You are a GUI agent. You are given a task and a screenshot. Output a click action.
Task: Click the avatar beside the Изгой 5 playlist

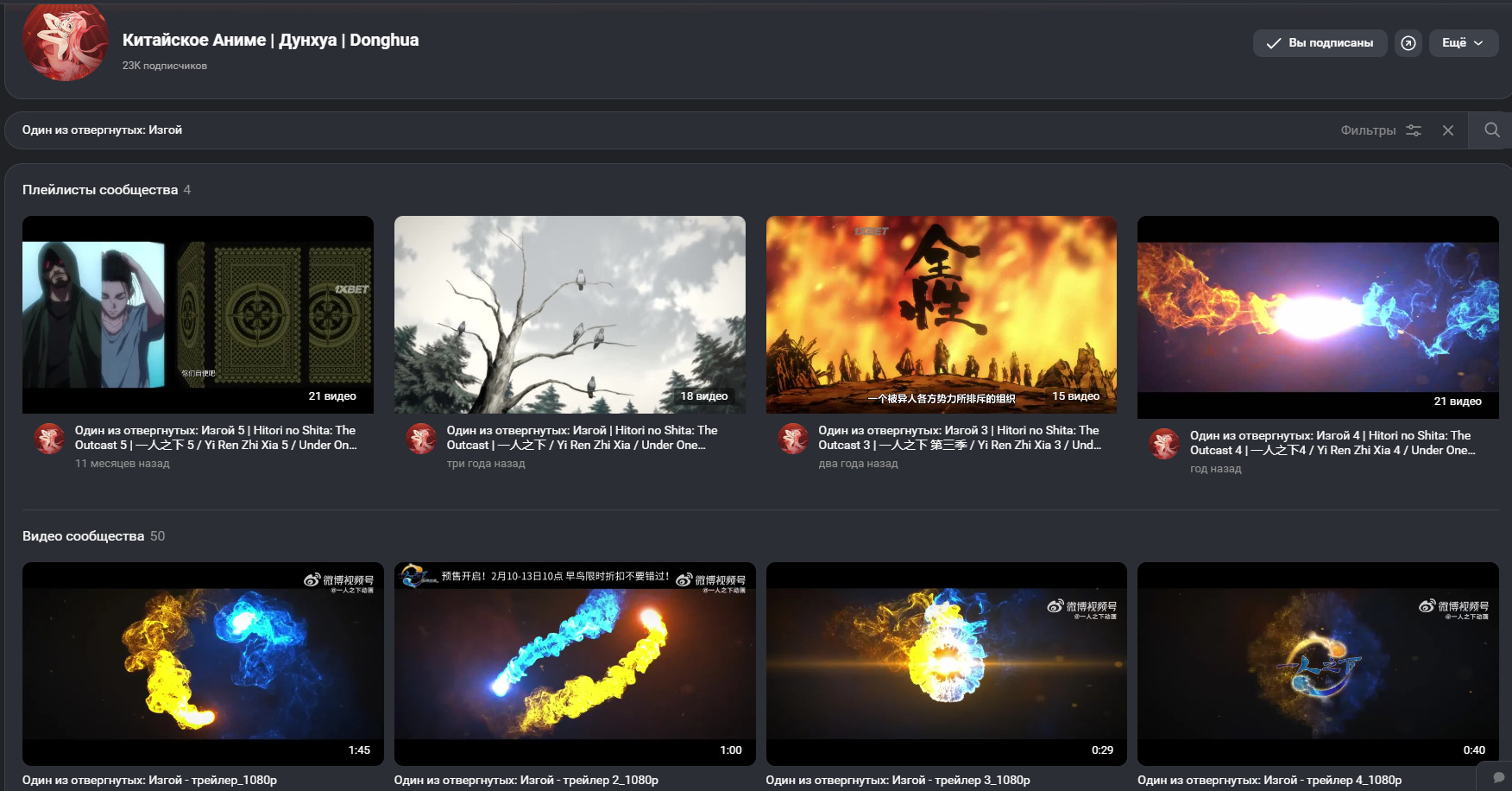[49, 439]
